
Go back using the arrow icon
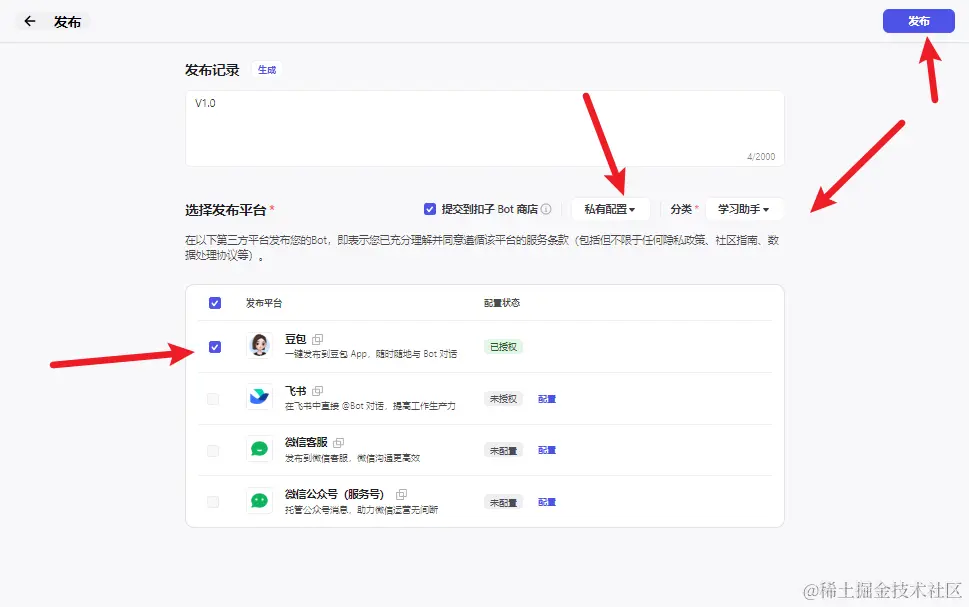click(30, 22)
